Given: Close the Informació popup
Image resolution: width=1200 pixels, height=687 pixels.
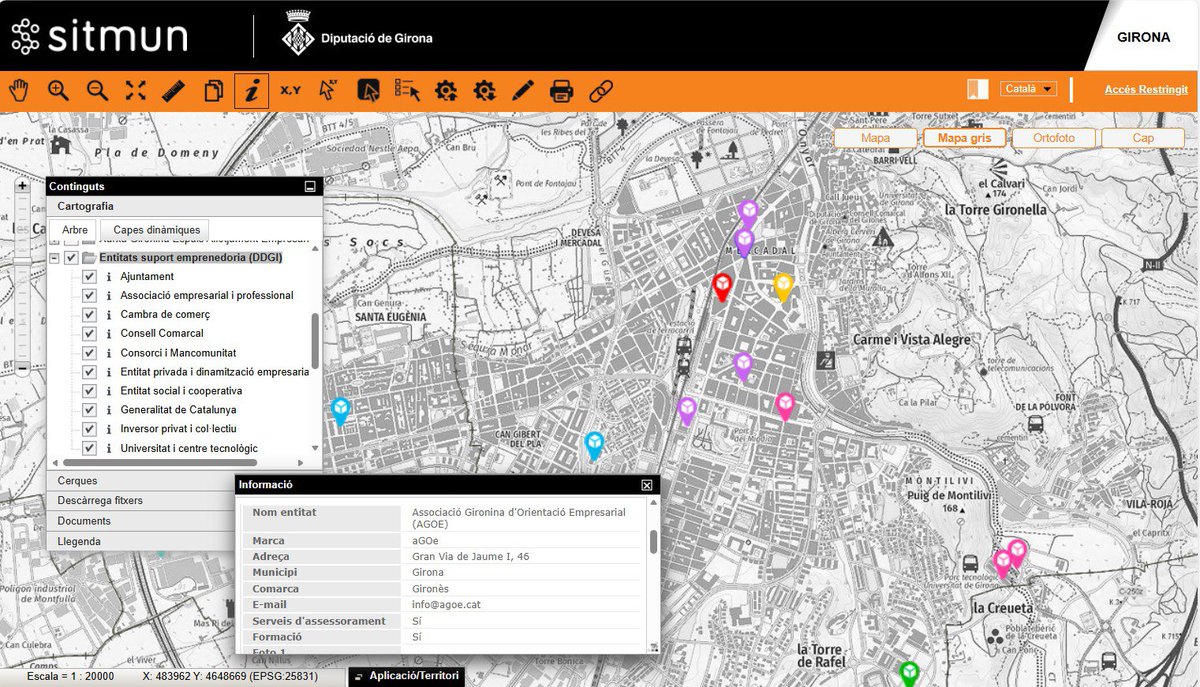Looking at the screenshot, I should click(x=646, y=485).
